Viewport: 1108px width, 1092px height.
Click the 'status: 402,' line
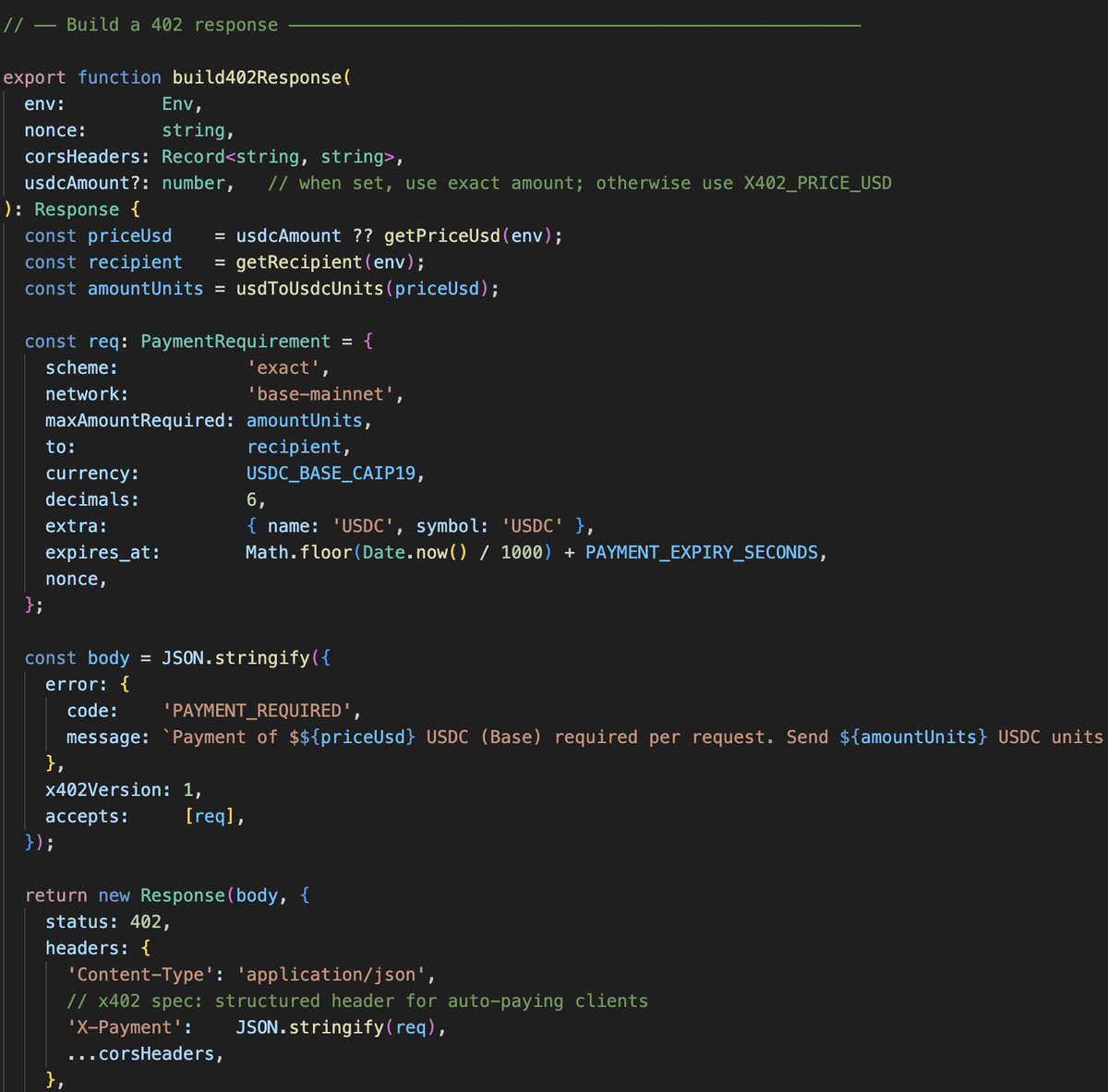[x=108, y=921]
